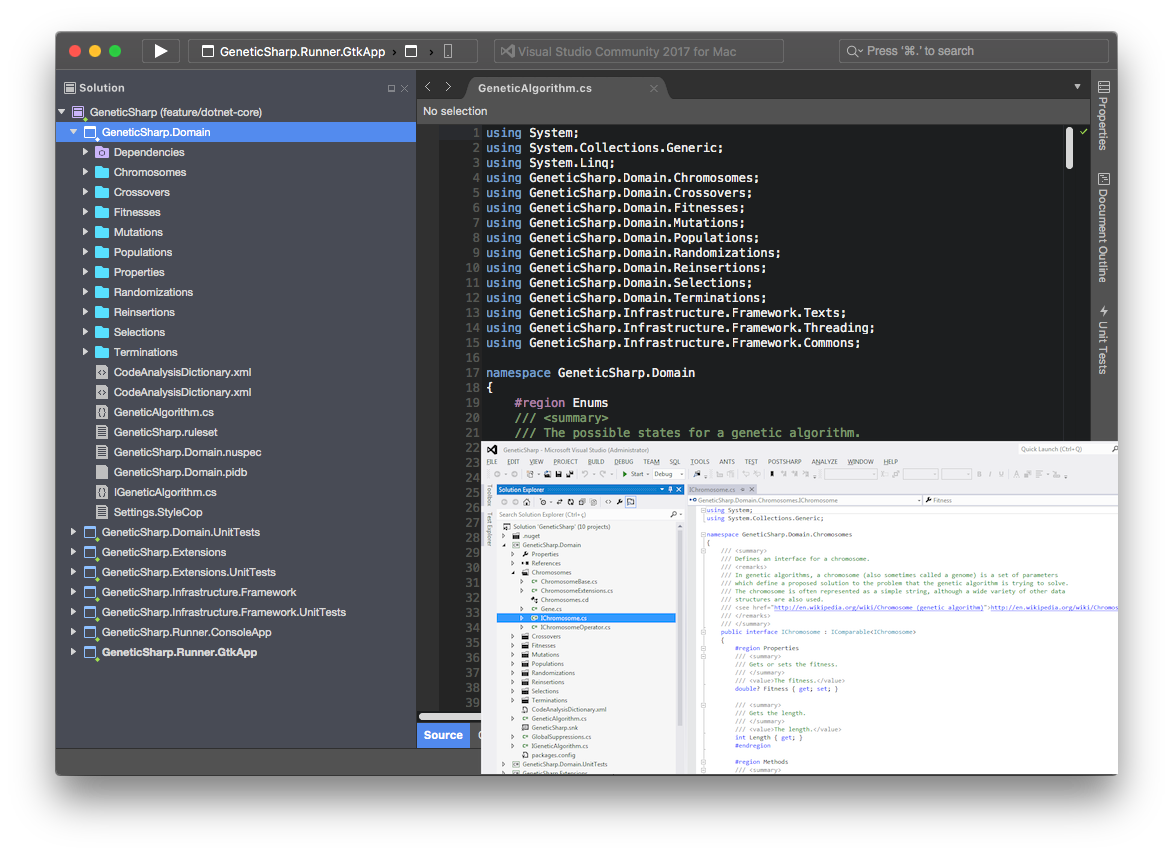This screenshot has height=855, width=1173.
Task: Click Save All icon in Visual Studio toolbar
Action: pyautogui.click(x=569, y=474)
